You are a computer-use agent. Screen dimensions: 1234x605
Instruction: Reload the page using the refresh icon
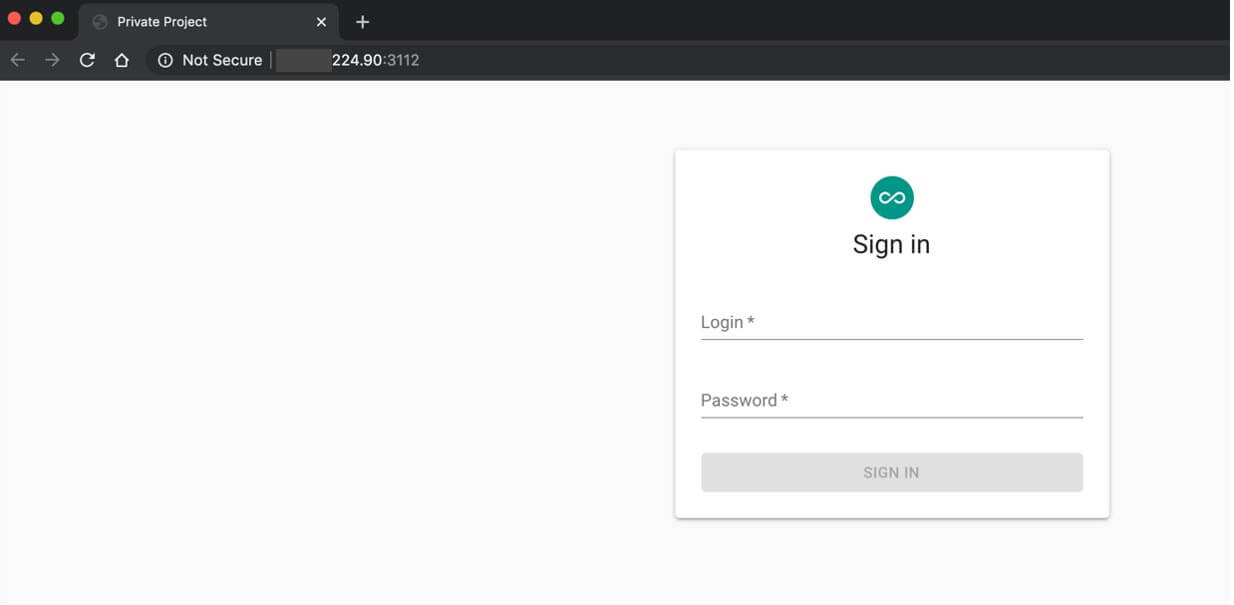pos(88,59)
